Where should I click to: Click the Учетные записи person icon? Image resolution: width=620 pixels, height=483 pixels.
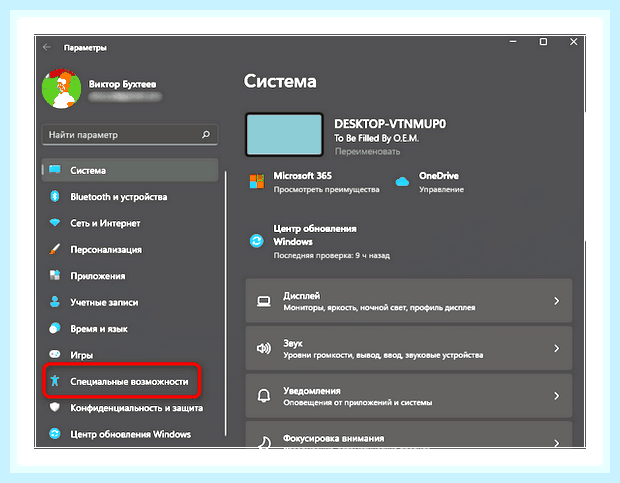55,302
